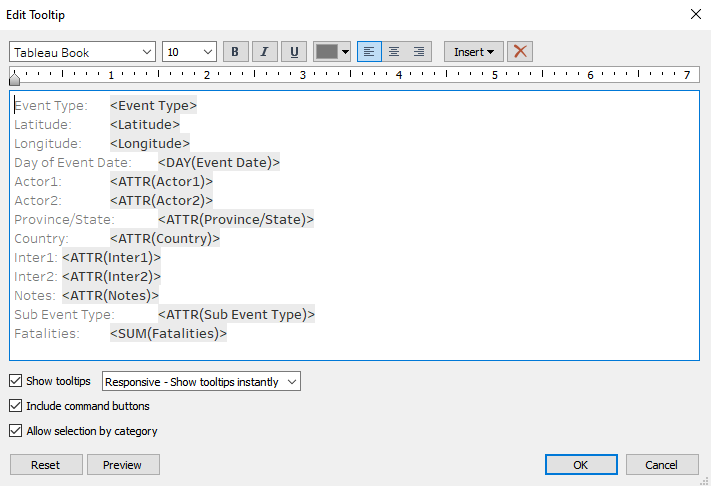This screenshot has height=486, width=711.
Task: Open the Tableau Book font dropdown
Action: point(83,52)
